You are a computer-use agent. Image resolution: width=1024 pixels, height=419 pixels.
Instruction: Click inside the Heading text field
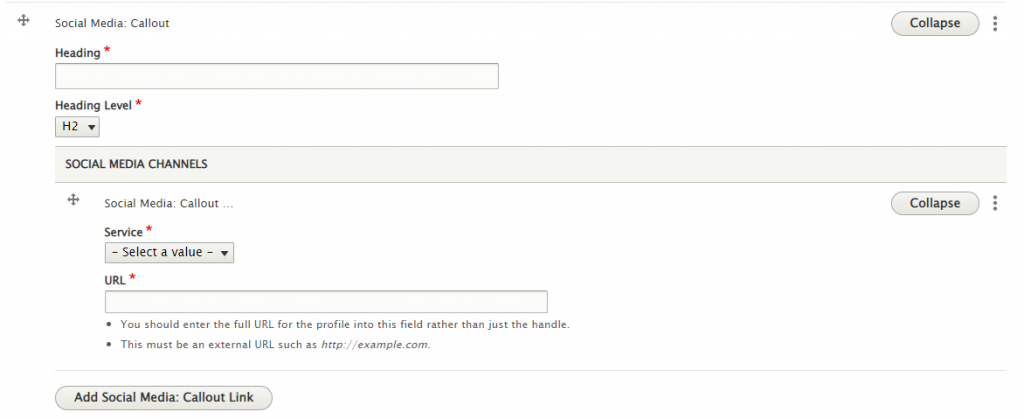point(277,76)
